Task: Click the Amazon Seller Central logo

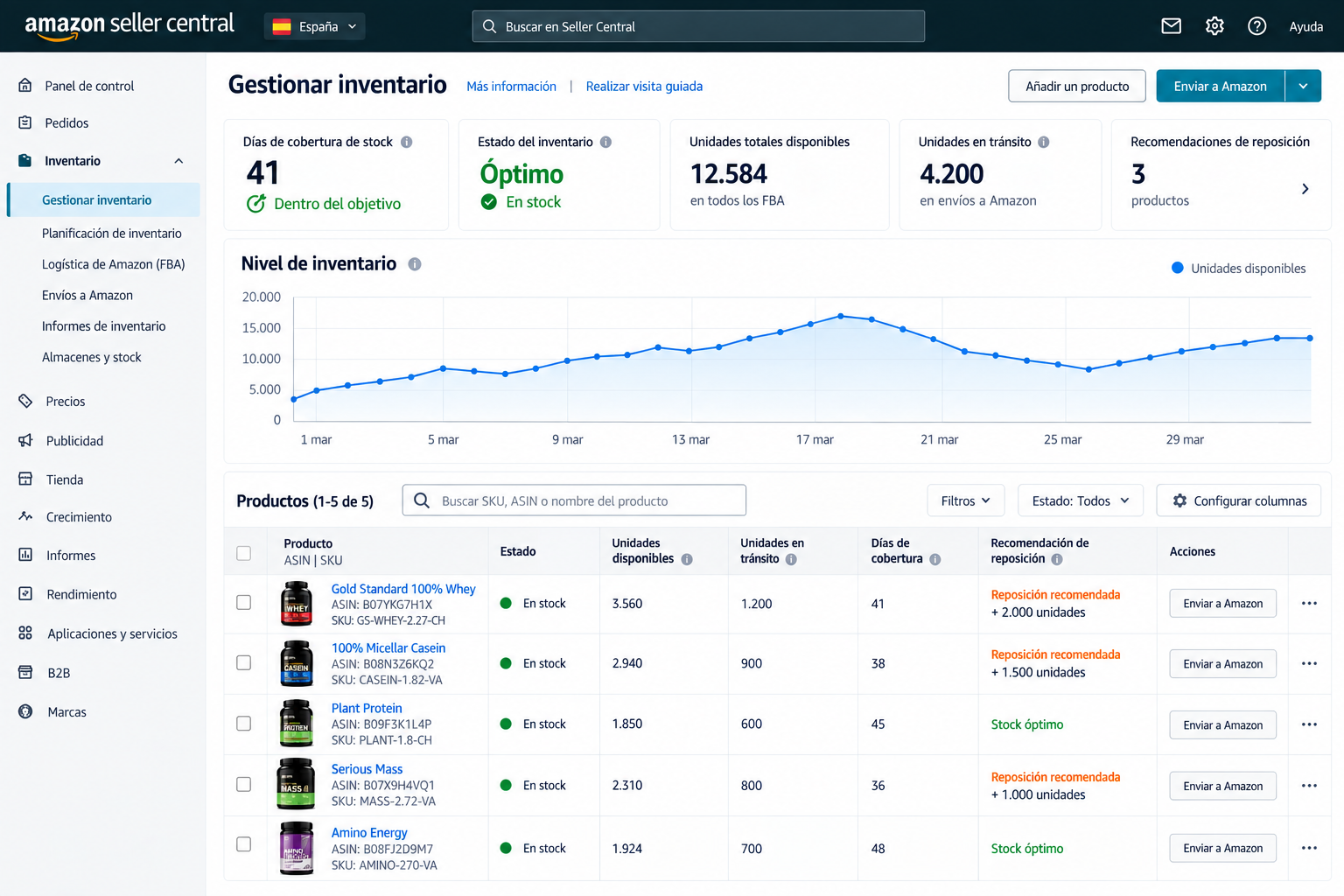Action: (x=129, y=25)
